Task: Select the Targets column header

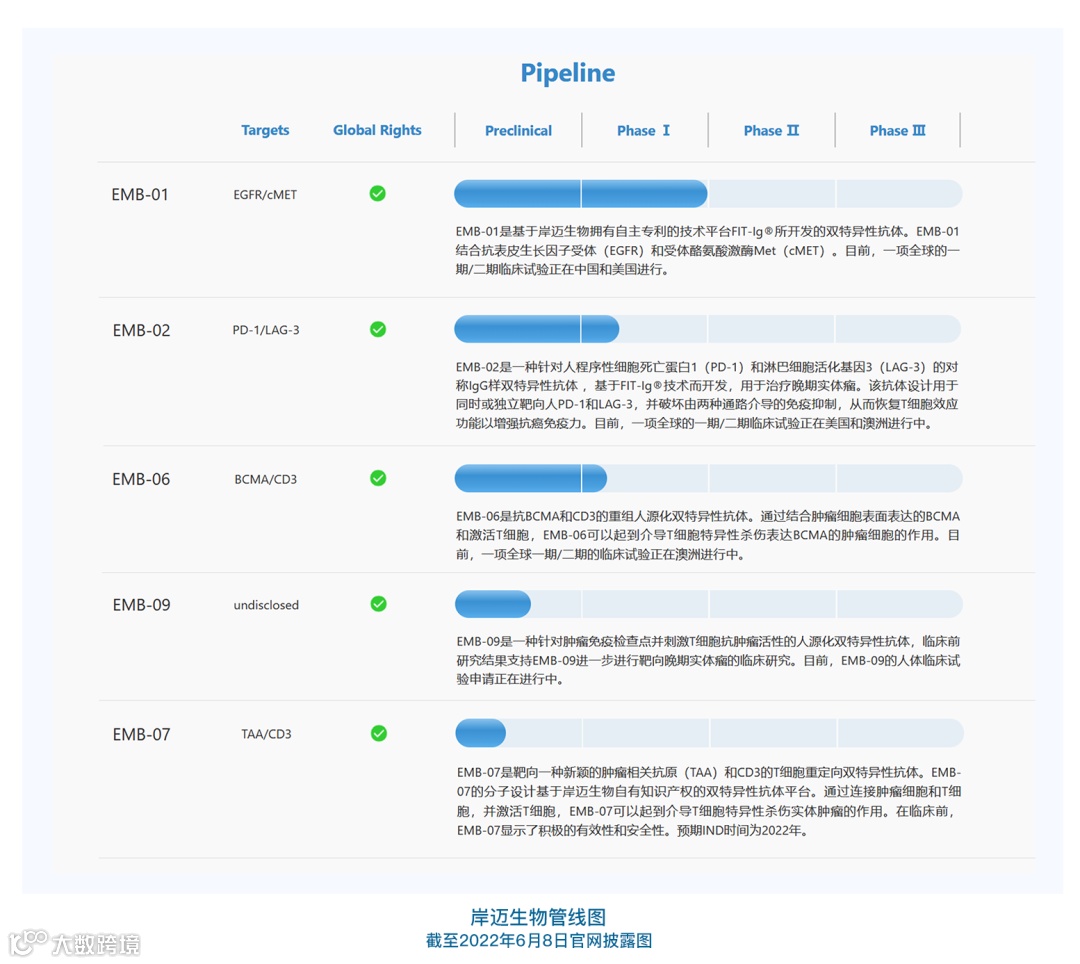Action: pyautogui.click(x=265, y=130)
